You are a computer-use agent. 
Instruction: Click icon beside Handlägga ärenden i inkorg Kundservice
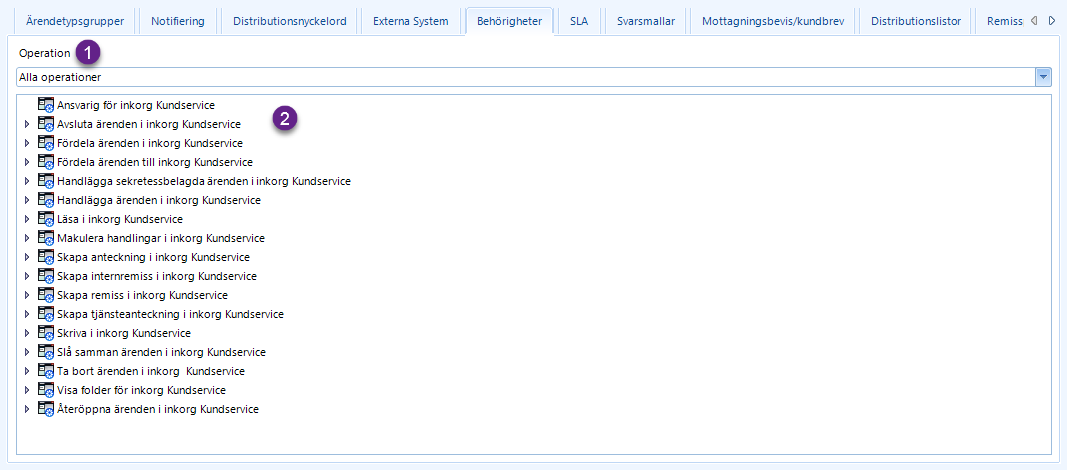point(46,201)
